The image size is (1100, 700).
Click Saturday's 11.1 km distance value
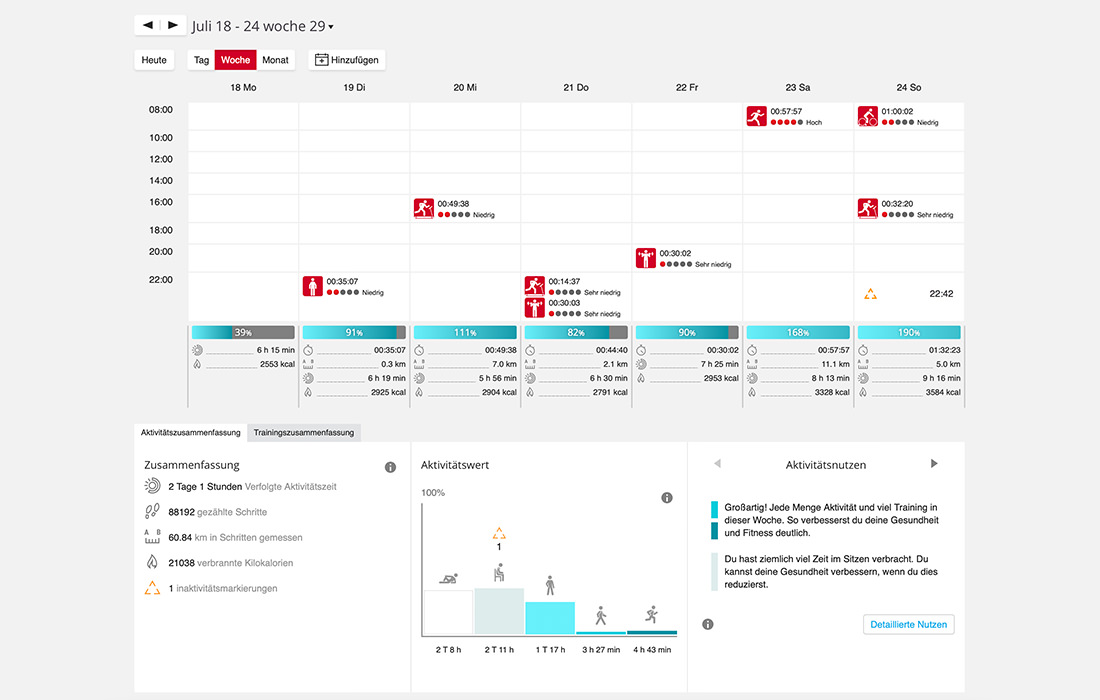(x=835, y=365)
